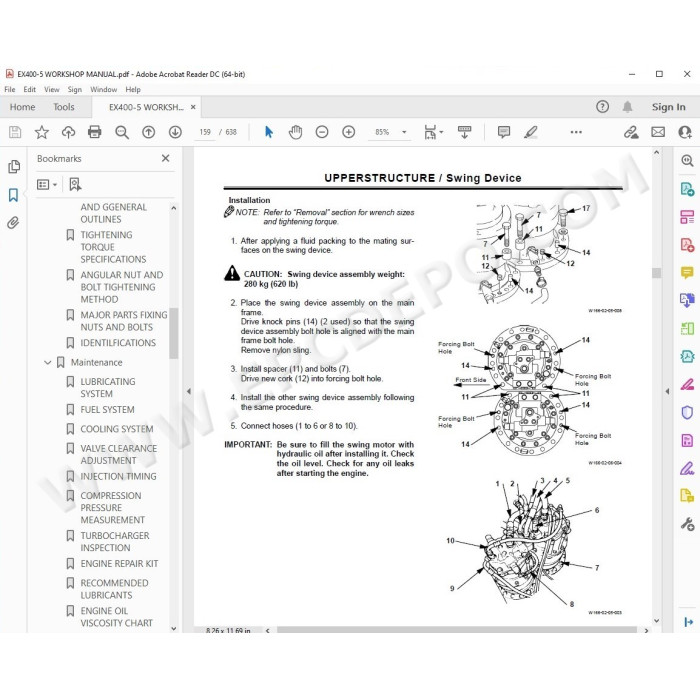Viewport: 700px width, 700px height.
Task: Add a comment with sticky note icon
Action: point(504,132)
